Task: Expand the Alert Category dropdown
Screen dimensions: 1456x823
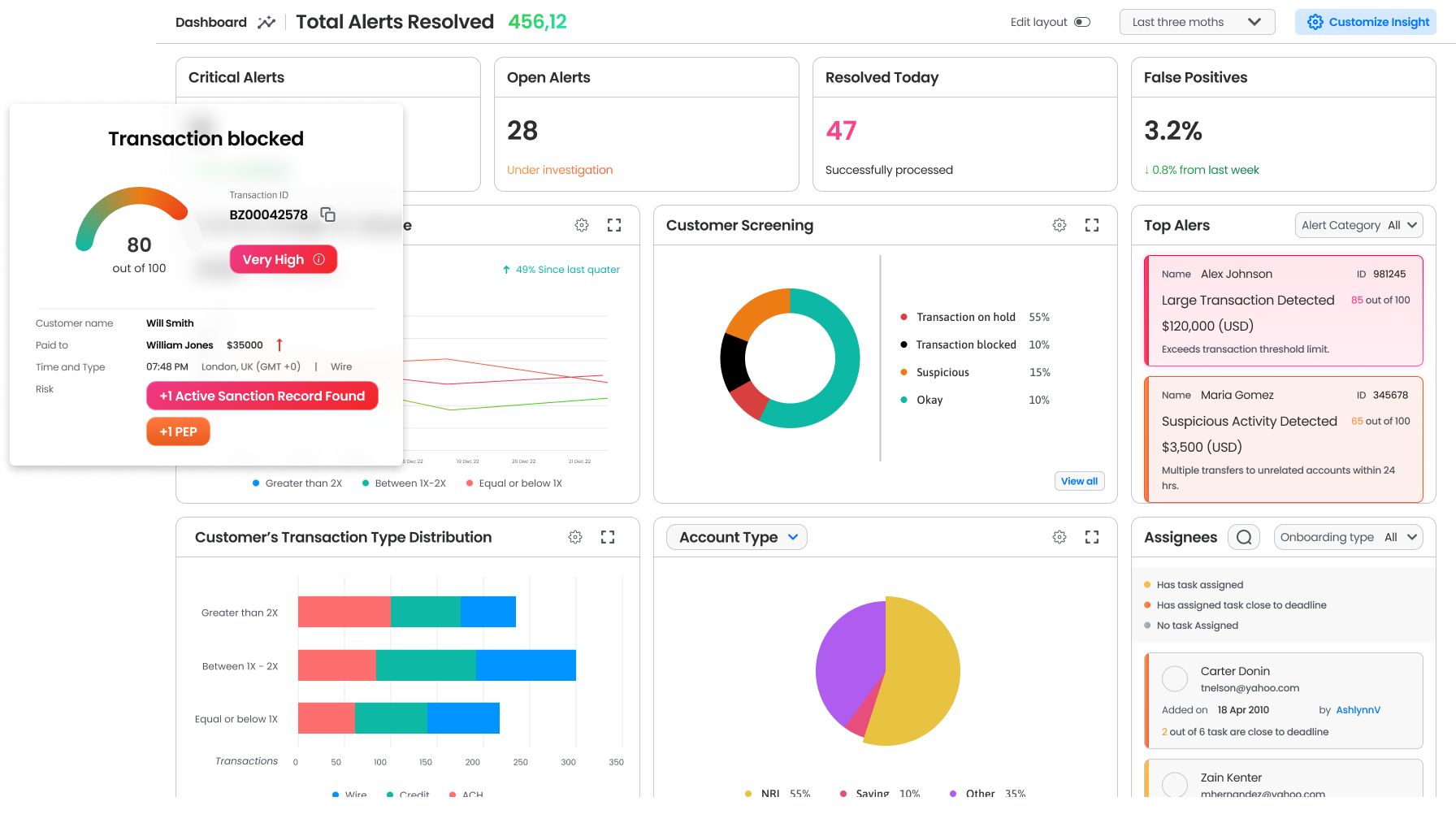Action: tap(1358, 225)
